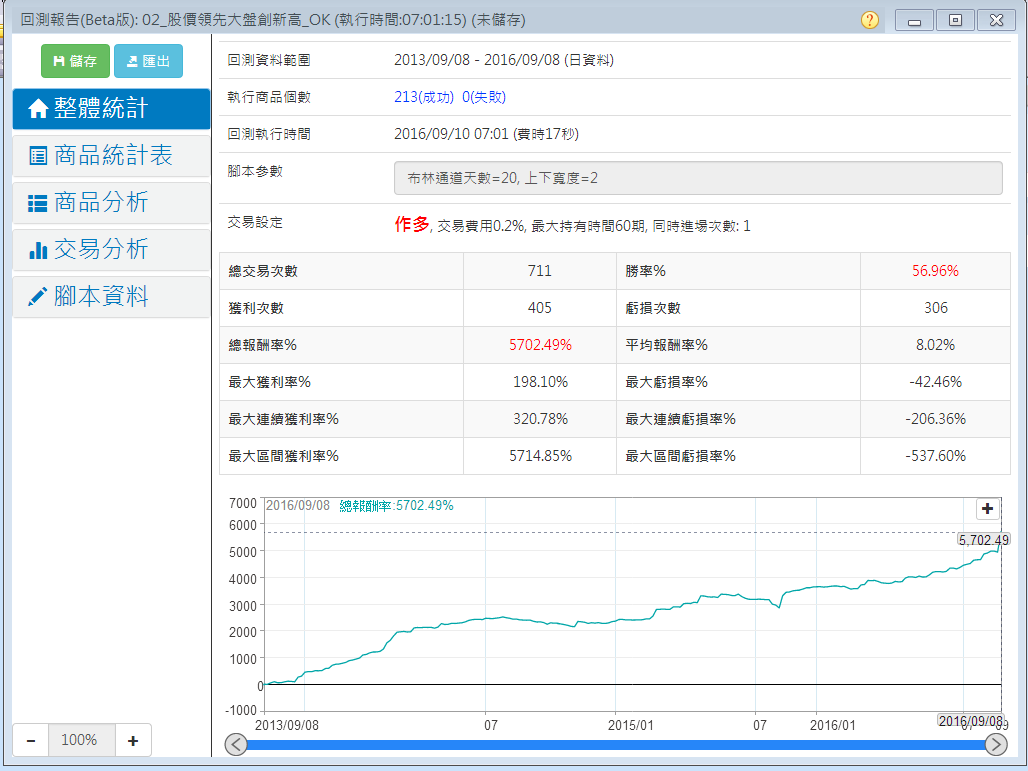Click the right arrow of timeline scrollbar
1028x771 pixels.
tap(996, 744)
